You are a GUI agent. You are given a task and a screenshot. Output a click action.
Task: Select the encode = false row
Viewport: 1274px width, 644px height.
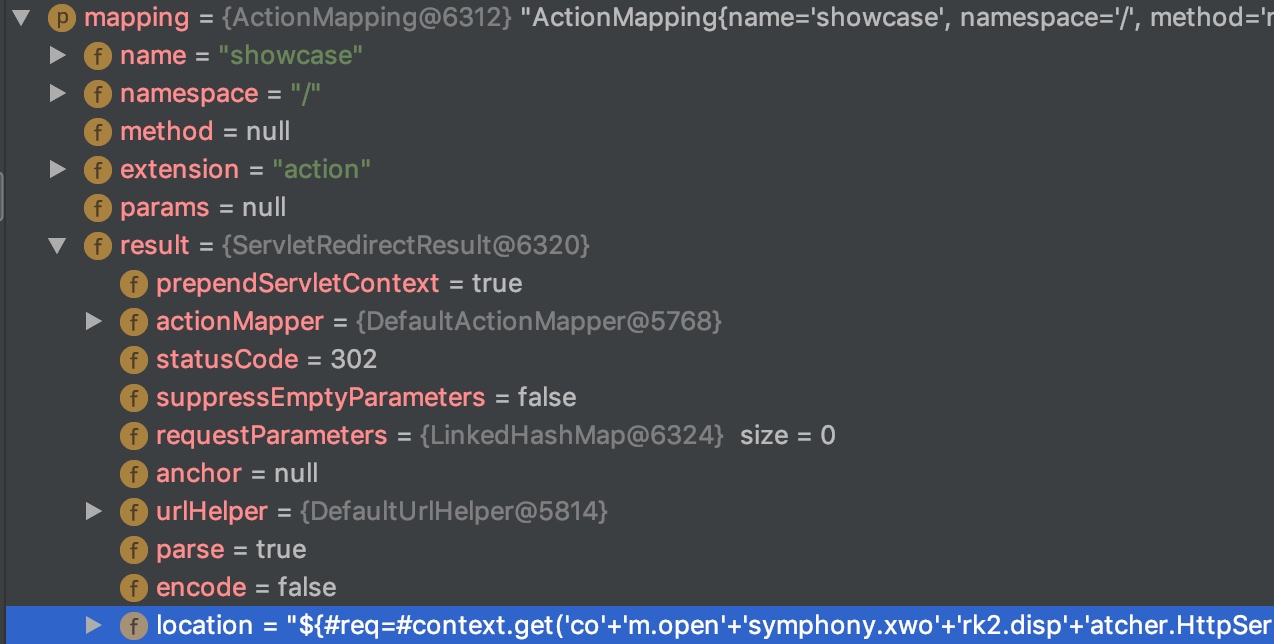640,587
